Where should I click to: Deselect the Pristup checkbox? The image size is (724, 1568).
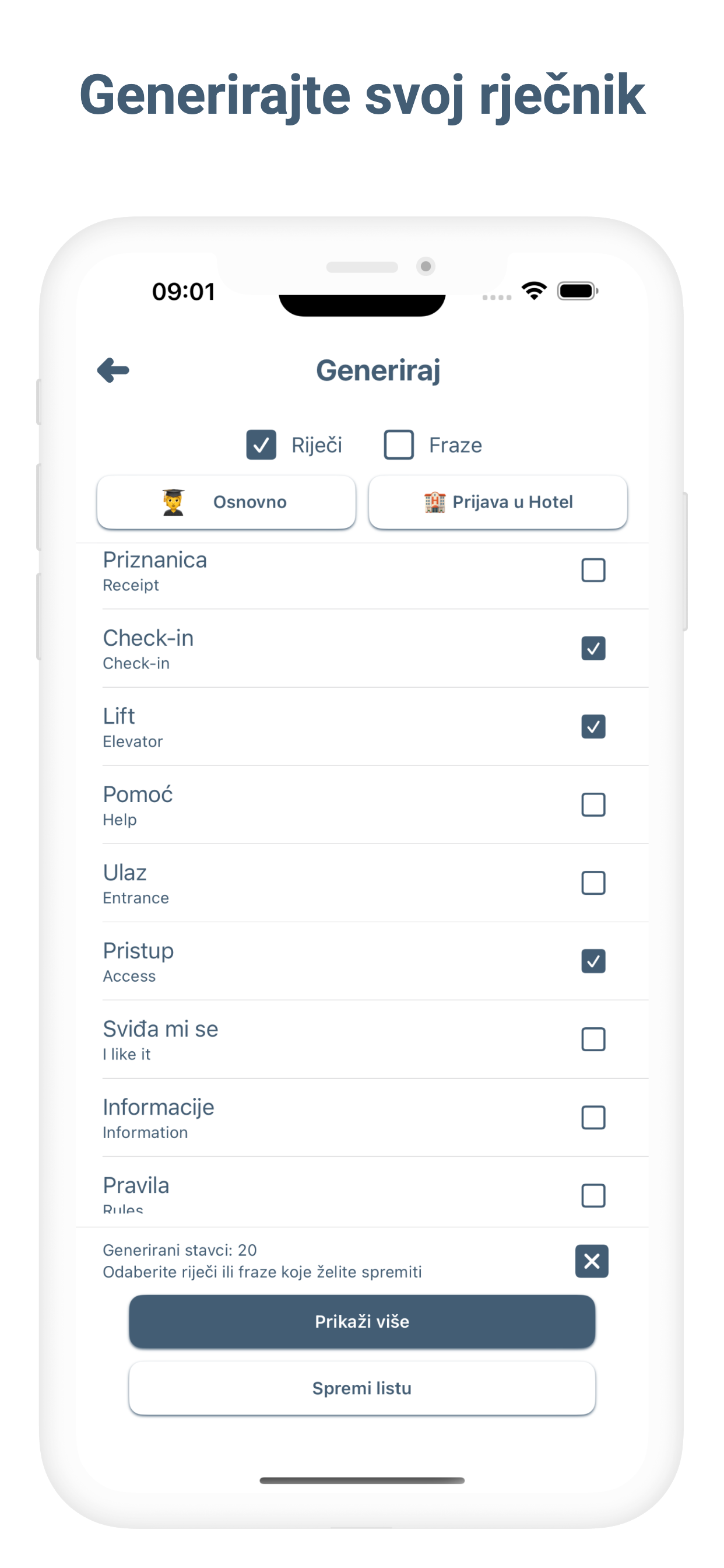click(593, 961)
